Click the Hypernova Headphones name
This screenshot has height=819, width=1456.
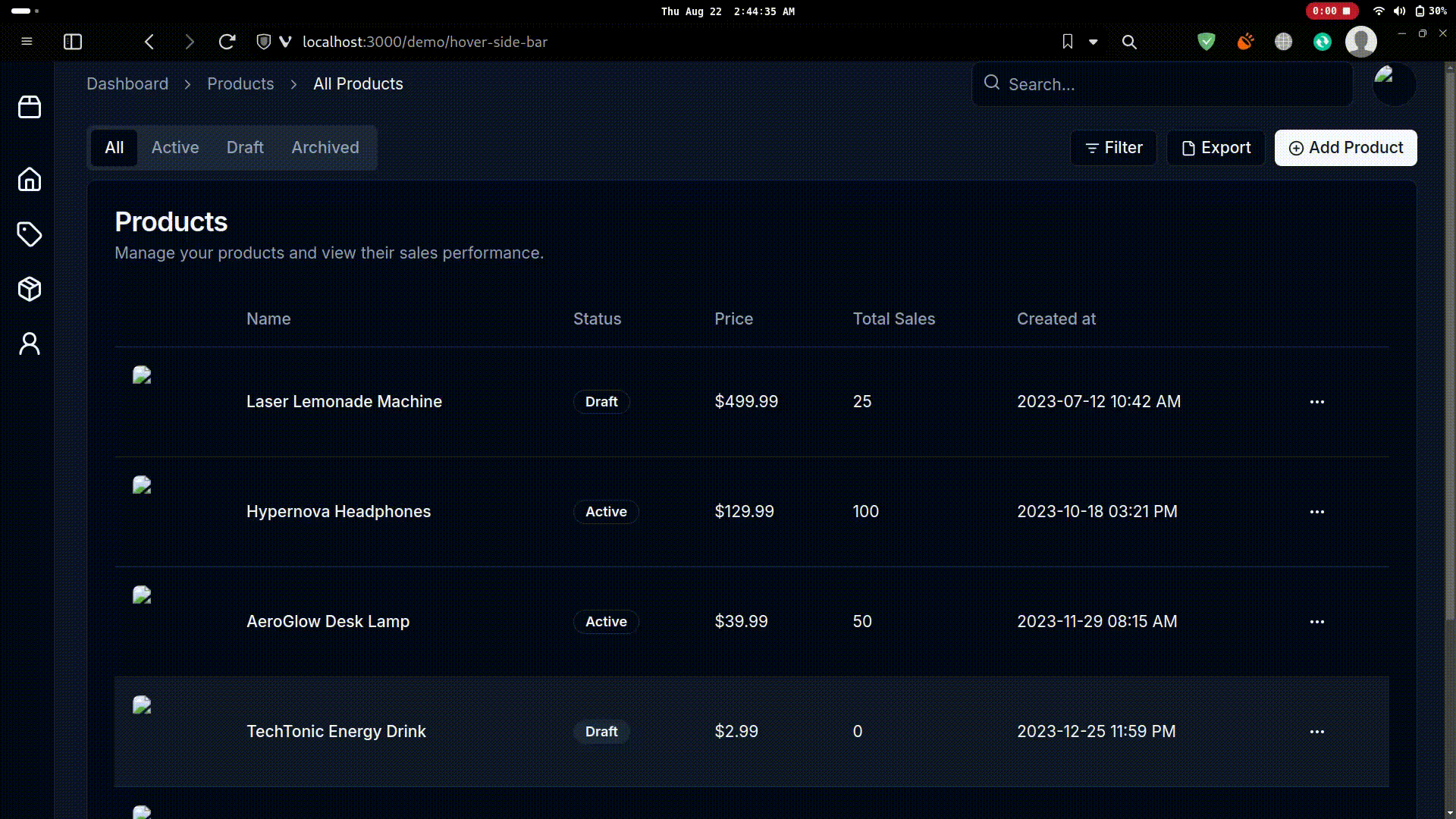[x=338, y=512]
